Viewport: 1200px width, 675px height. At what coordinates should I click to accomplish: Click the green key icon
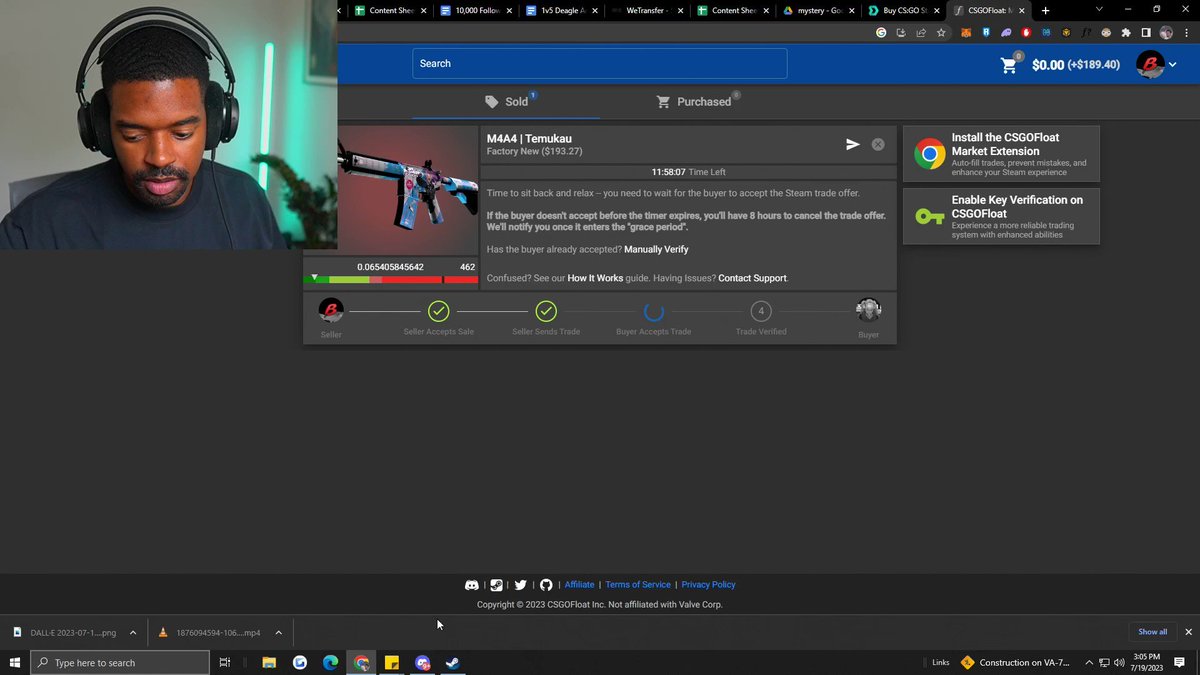pos(929,216)
